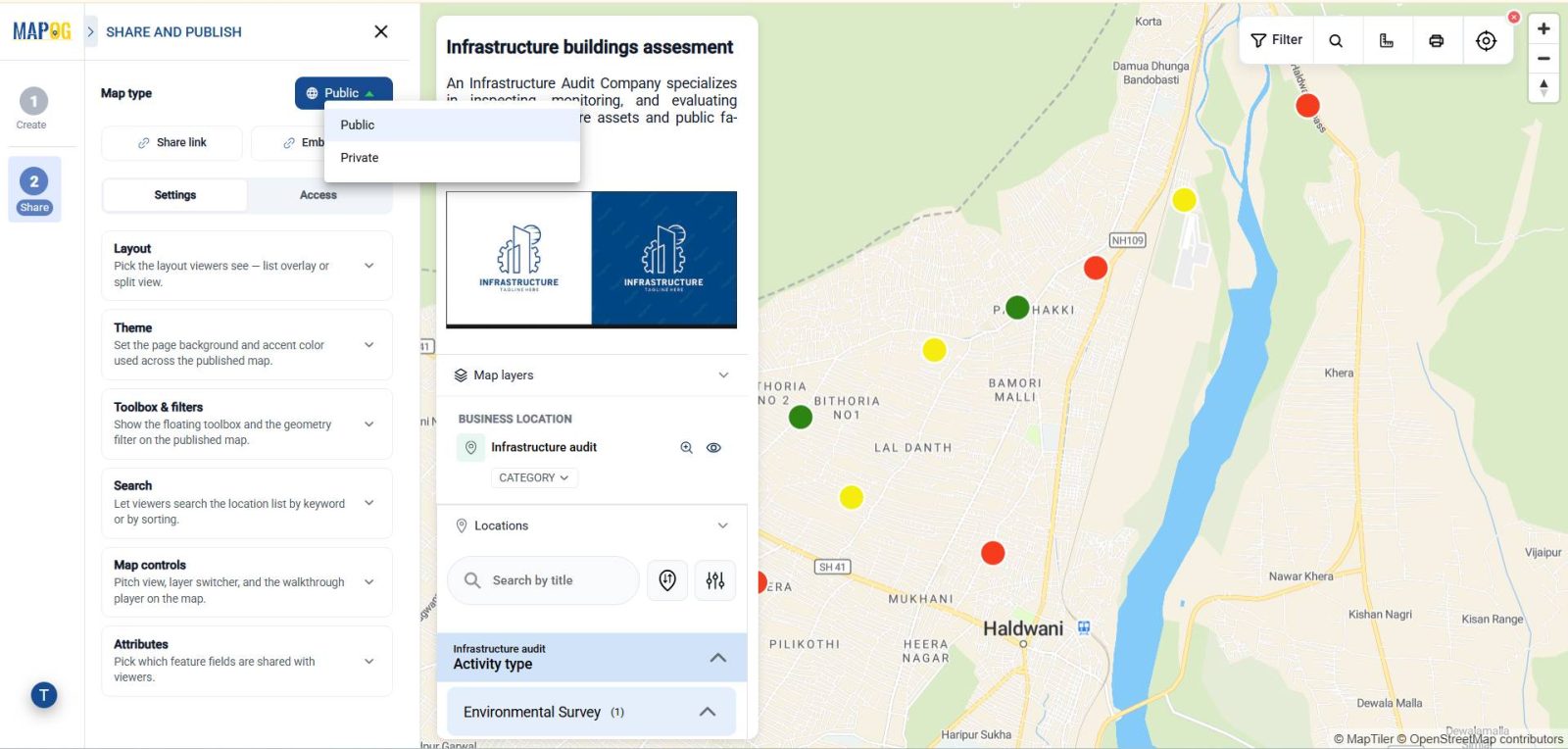Click the locate me target icon
The width and height of the screenshot is (1568, 749).
point(1487,41)
